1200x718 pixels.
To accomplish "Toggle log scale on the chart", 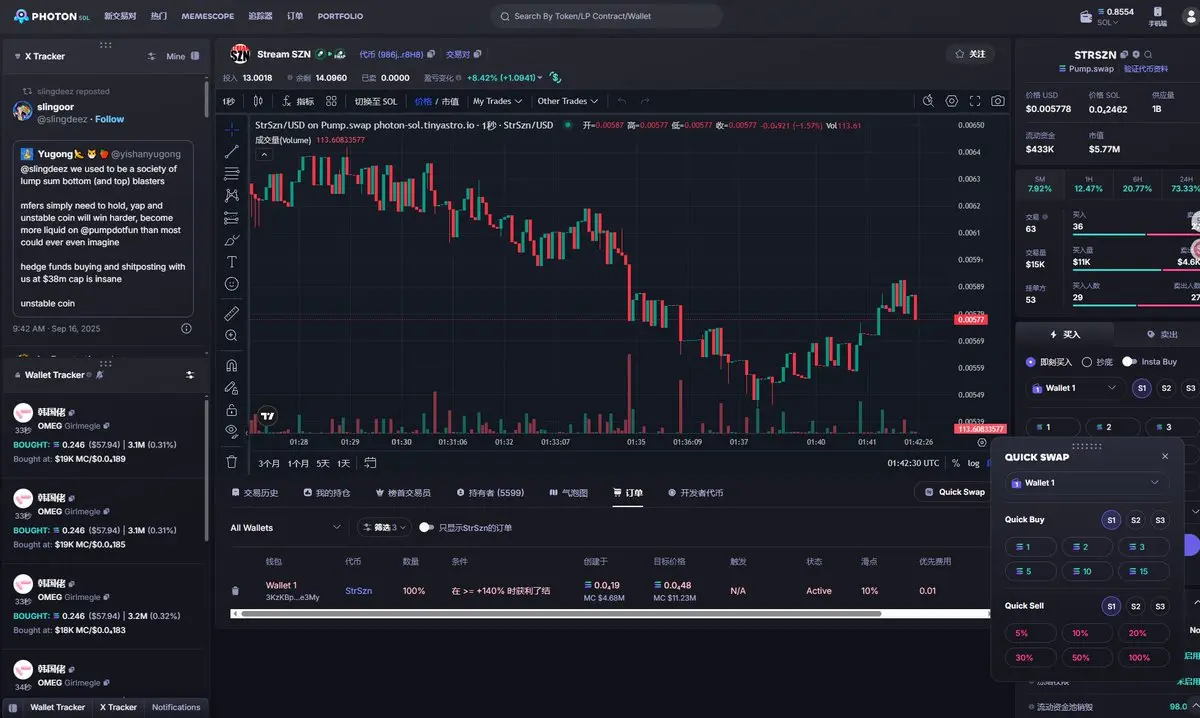I will (973, 463).
